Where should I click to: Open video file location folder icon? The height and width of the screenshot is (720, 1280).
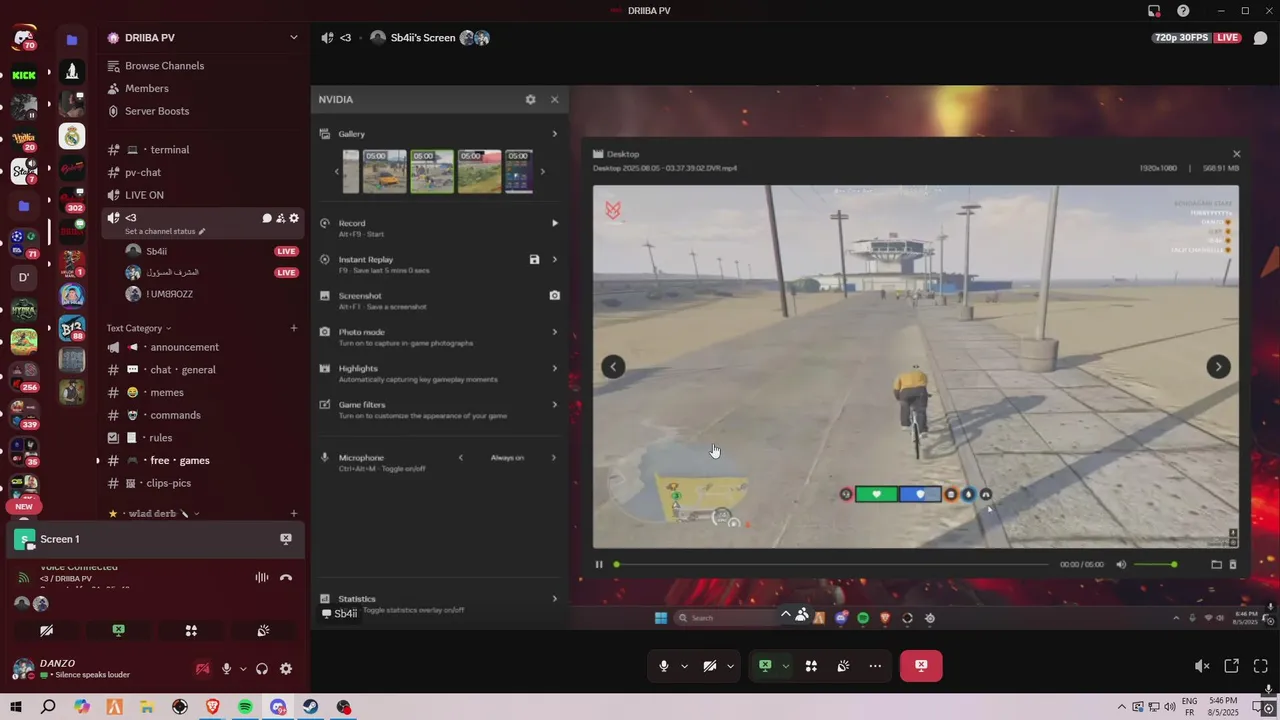1216,564
